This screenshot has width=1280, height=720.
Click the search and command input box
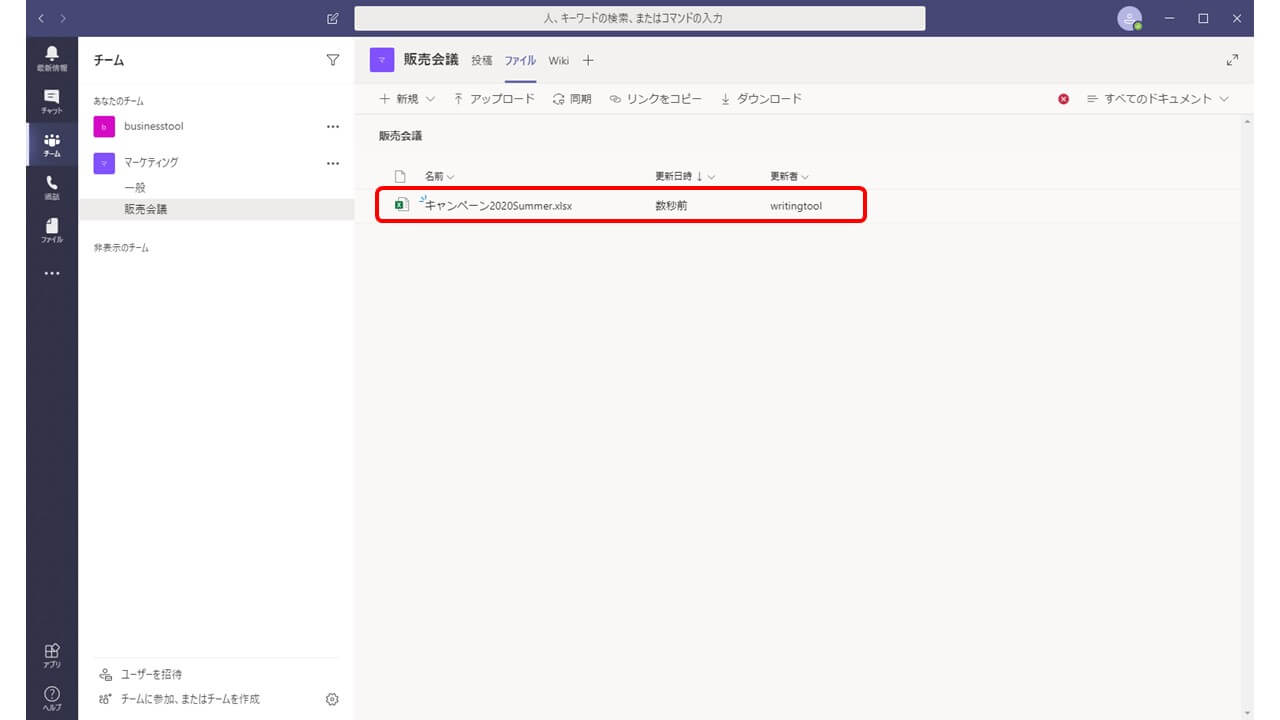point(639,18)
